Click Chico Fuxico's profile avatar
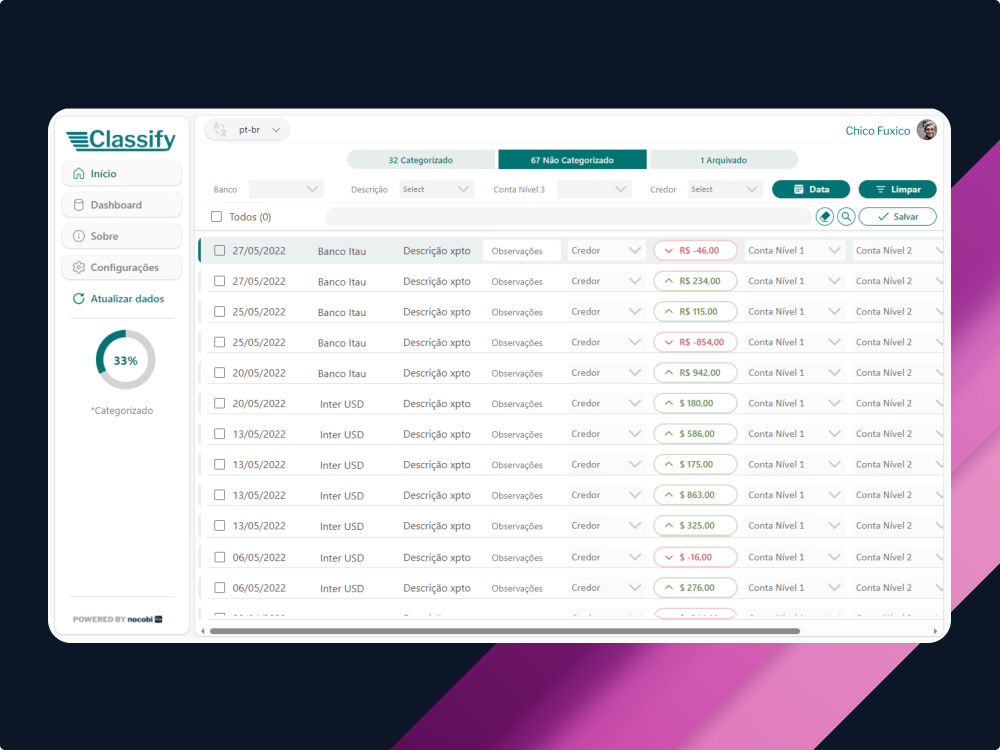This screenshot has height=750, width=1000. point(927,129)
